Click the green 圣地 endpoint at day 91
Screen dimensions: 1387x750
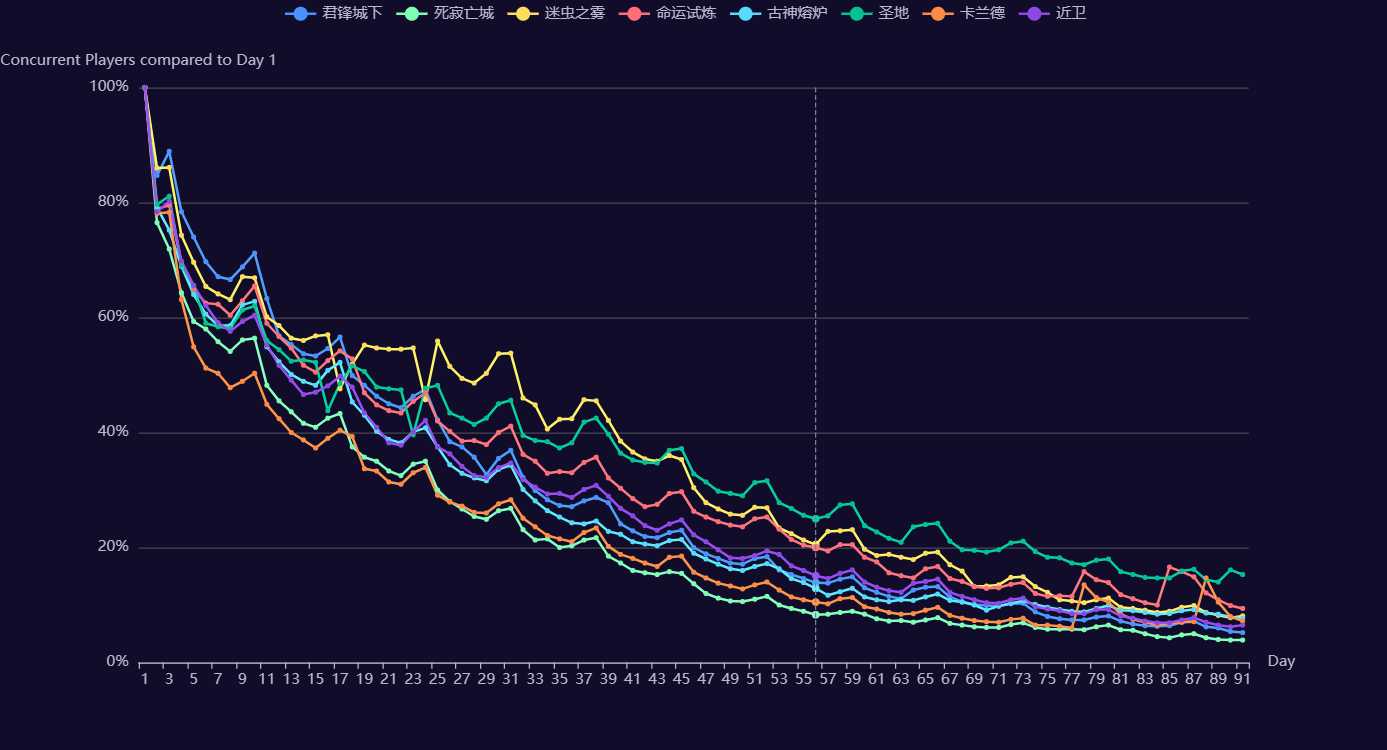pyautogui.click(x=1242, y=574)
